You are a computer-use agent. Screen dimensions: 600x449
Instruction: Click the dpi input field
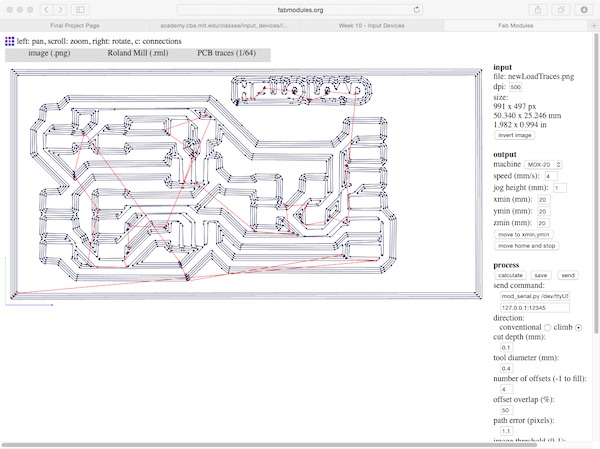515,87
